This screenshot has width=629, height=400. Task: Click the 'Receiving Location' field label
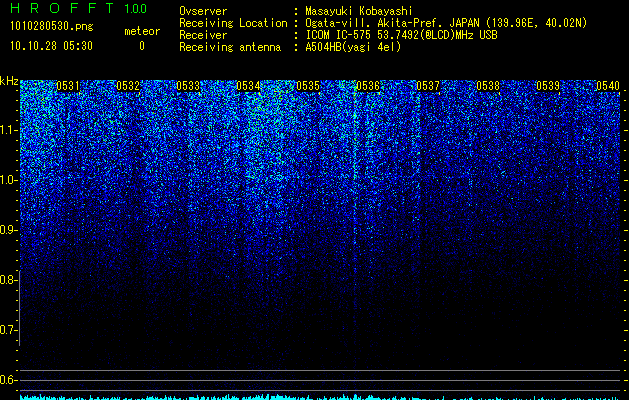(233, 23)
